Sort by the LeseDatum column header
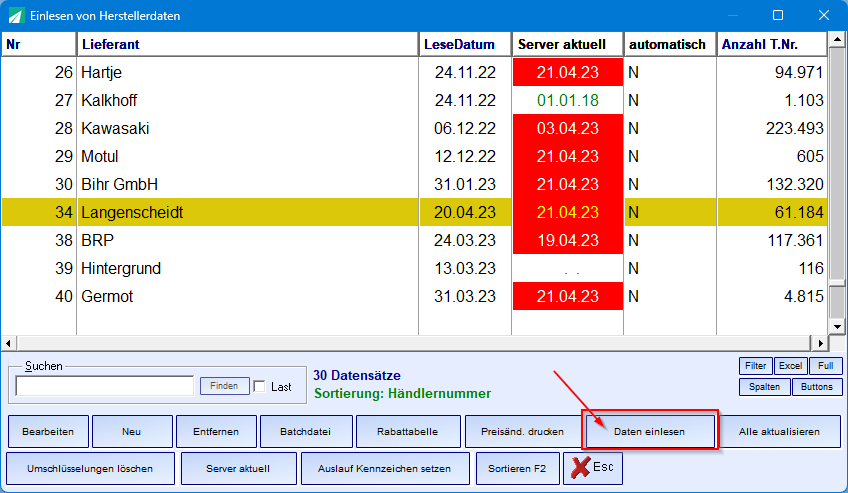Viewport: 848px width, 493px height. tap(465, 44)
